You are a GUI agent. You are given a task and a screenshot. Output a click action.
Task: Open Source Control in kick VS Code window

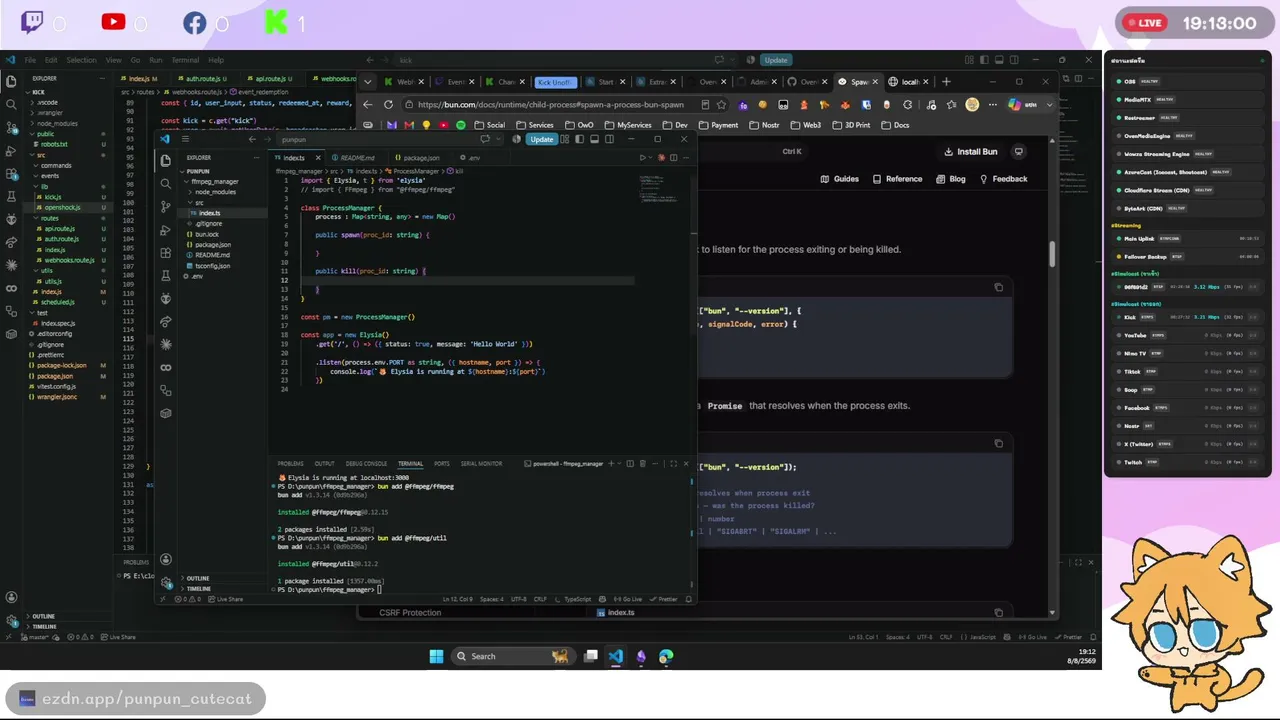pos(12,127)
